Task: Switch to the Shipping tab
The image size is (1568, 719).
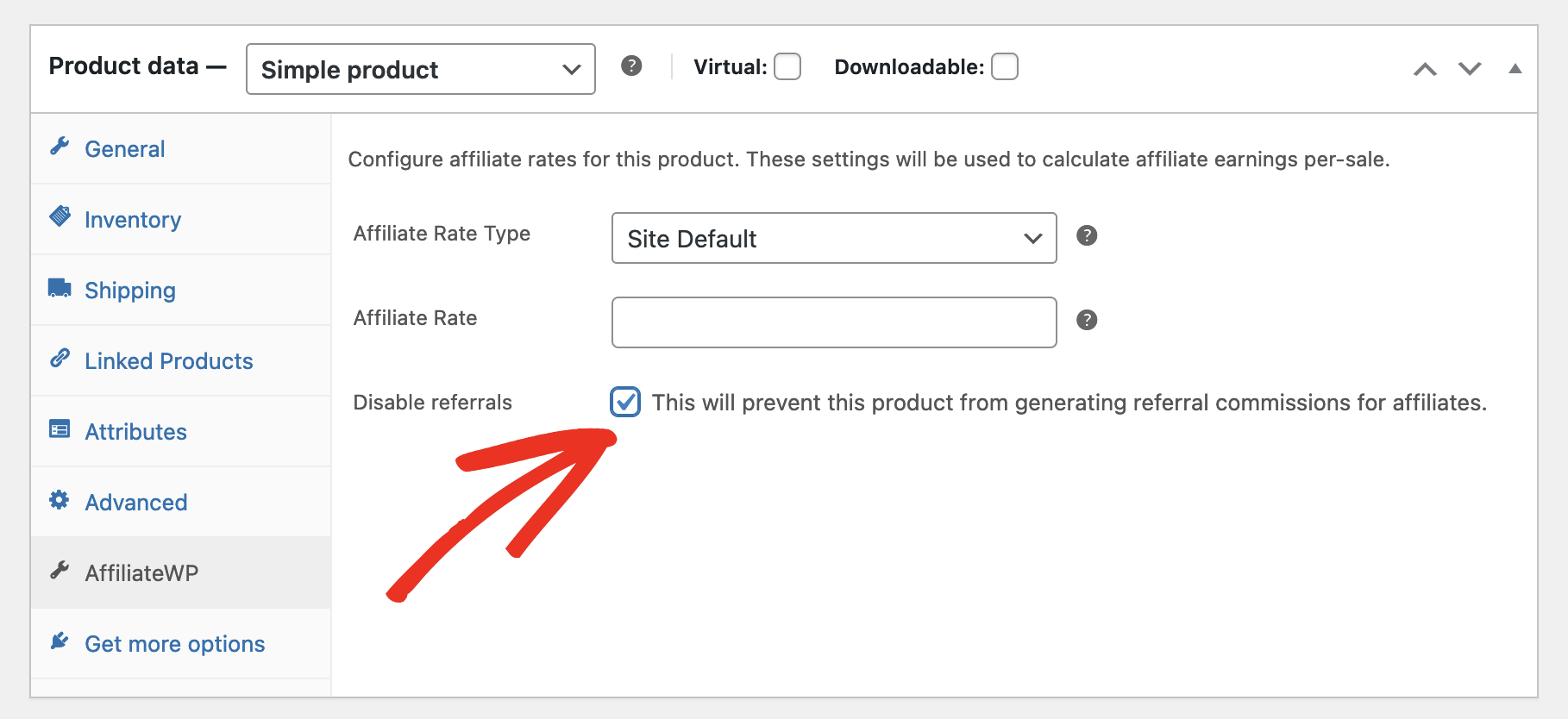Action: (x=181, y=290)
